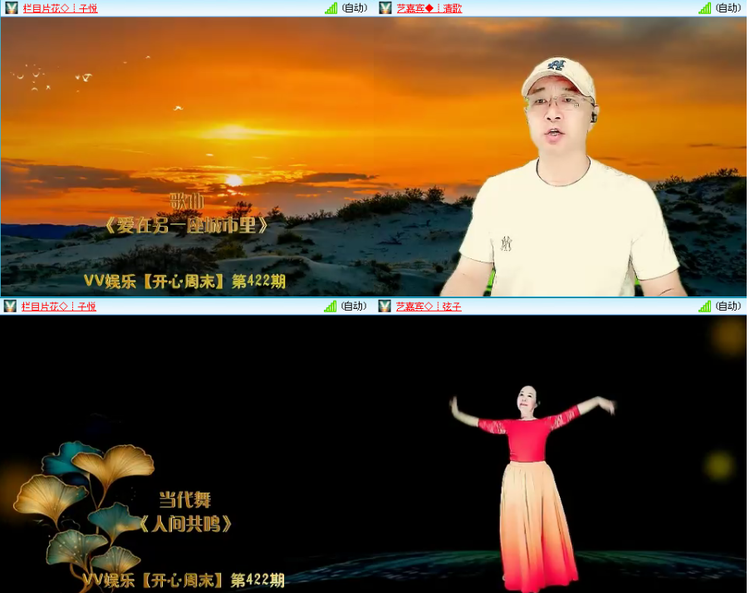This screenshot has width=750, height=593.
Task: Select the video of the singer in the white cap
Action: pyautogui.click(x=561, y=156)
